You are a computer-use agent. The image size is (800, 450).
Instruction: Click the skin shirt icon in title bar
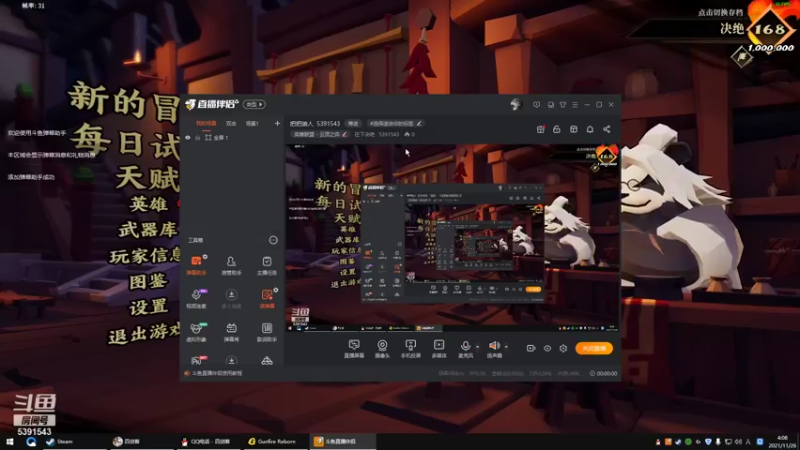(563, 105)
